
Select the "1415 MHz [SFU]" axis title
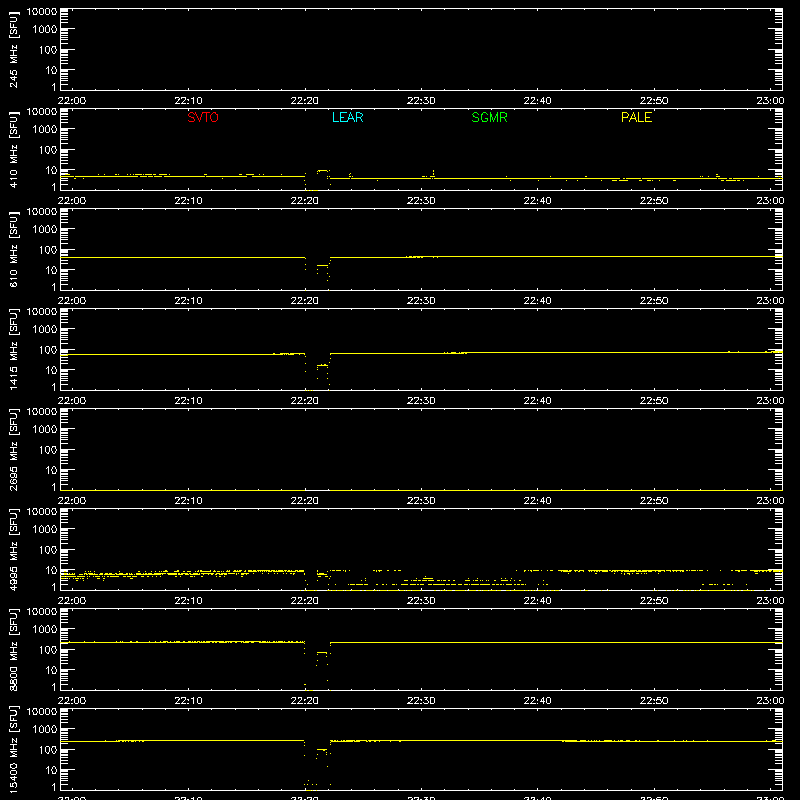[x=14, y=350]
